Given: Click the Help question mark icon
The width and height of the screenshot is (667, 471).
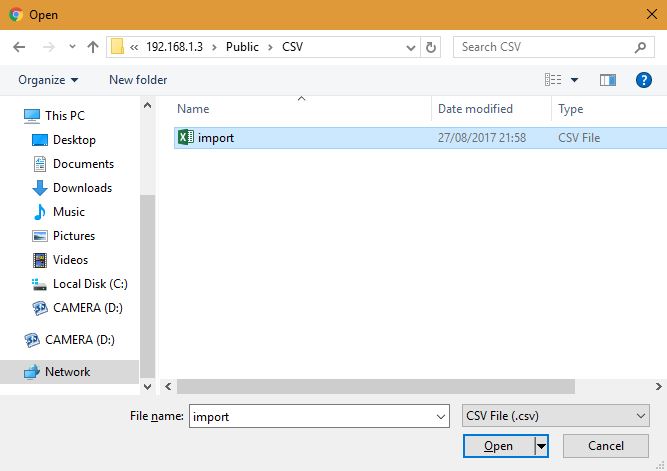Looking at the screenshot, I should (x=644, y=80).
